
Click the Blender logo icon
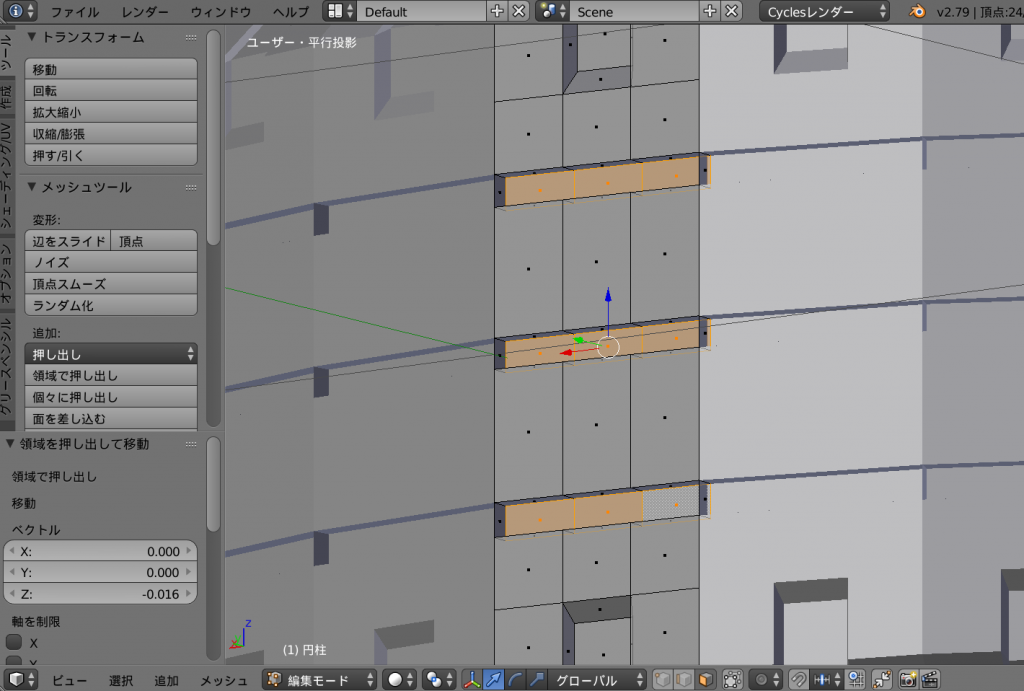(916, 12)
